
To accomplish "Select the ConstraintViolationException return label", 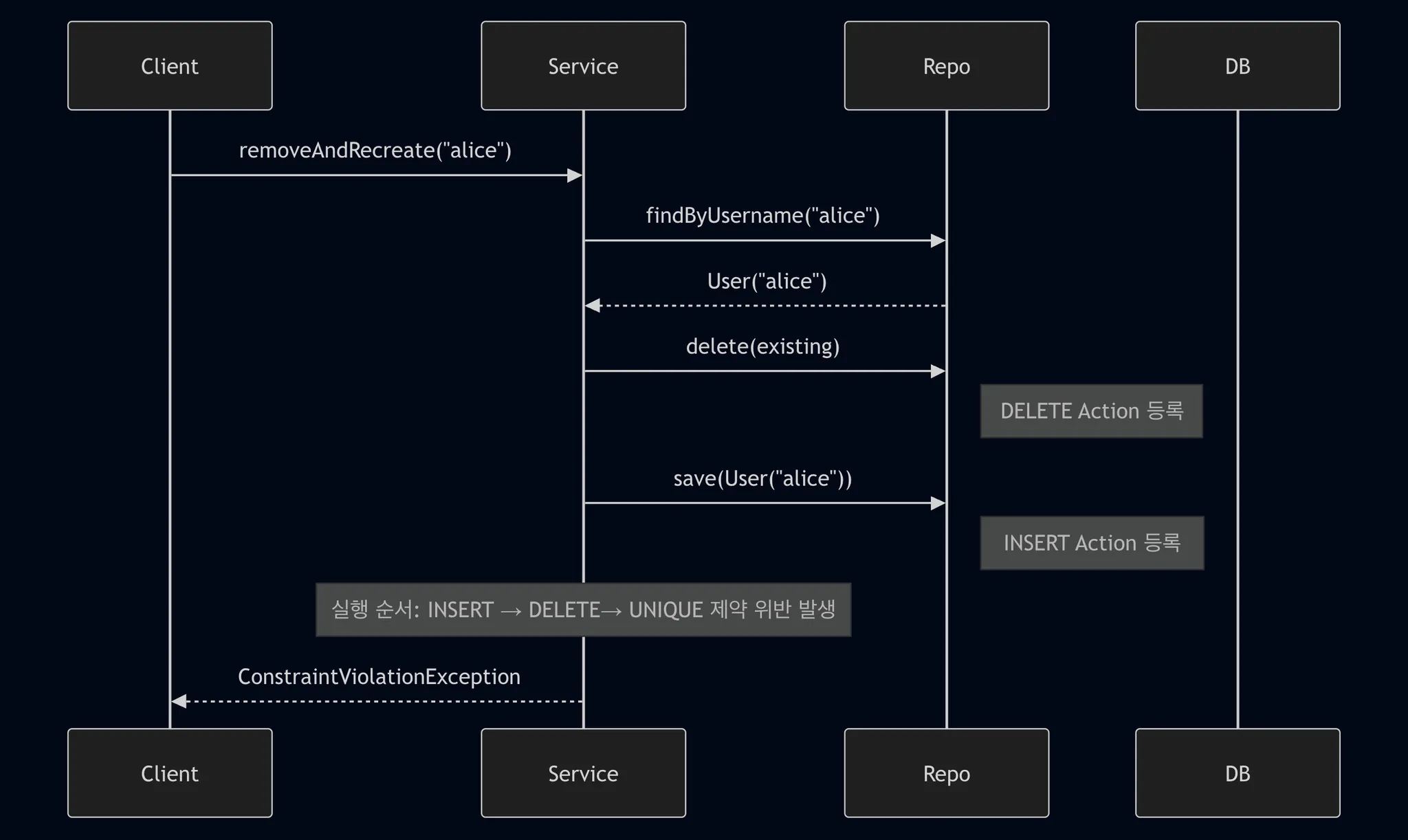I will tap(379, 677).
